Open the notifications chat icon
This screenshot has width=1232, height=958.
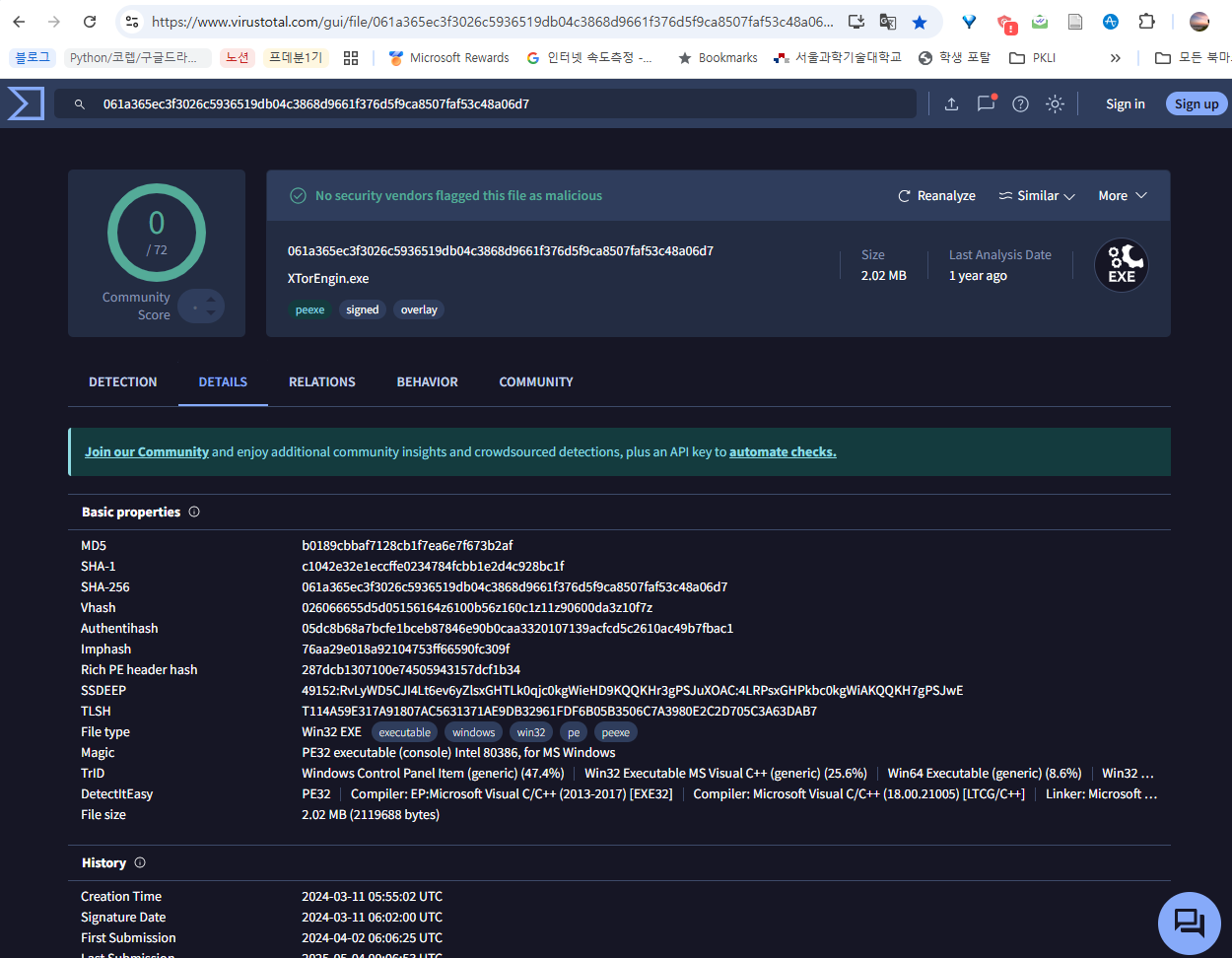click(986, 103)
